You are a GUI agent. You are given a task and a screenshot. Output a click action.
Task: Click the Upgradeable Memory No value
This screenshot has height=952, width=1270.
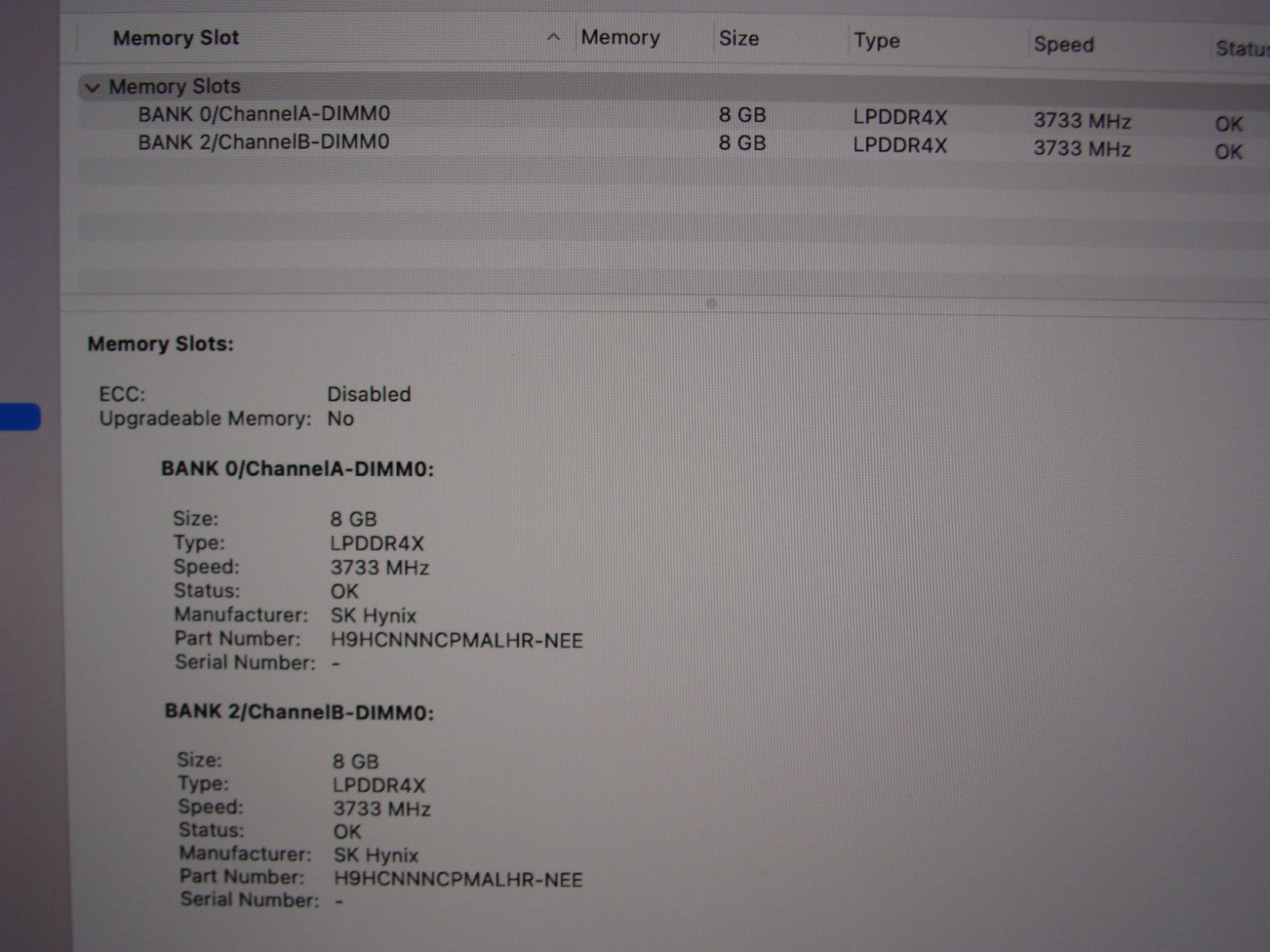341,419
